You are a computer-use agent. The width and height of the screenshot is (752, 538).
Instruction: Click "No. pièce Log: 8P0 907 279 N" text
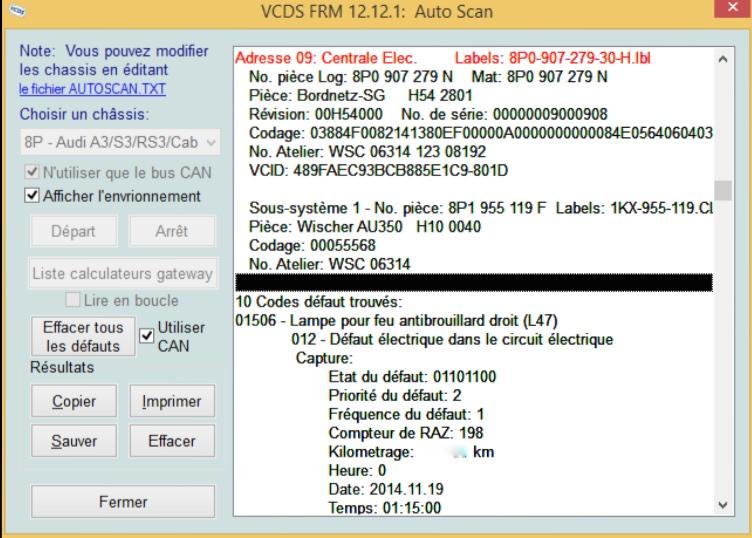click(x=351, y=77)
